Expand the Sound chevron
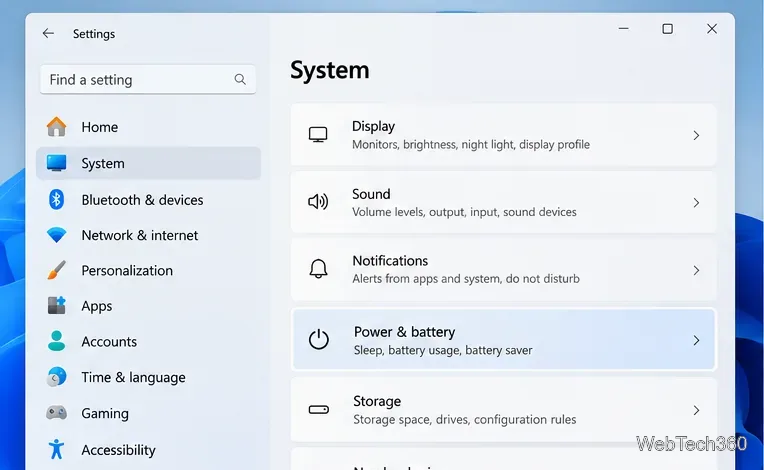 (x=696, y=203)
